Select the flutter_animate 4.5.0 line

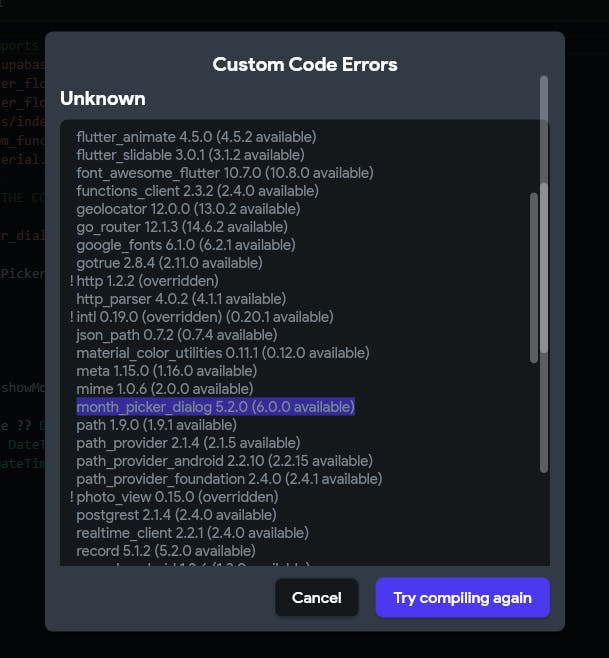tap(196, 137)
